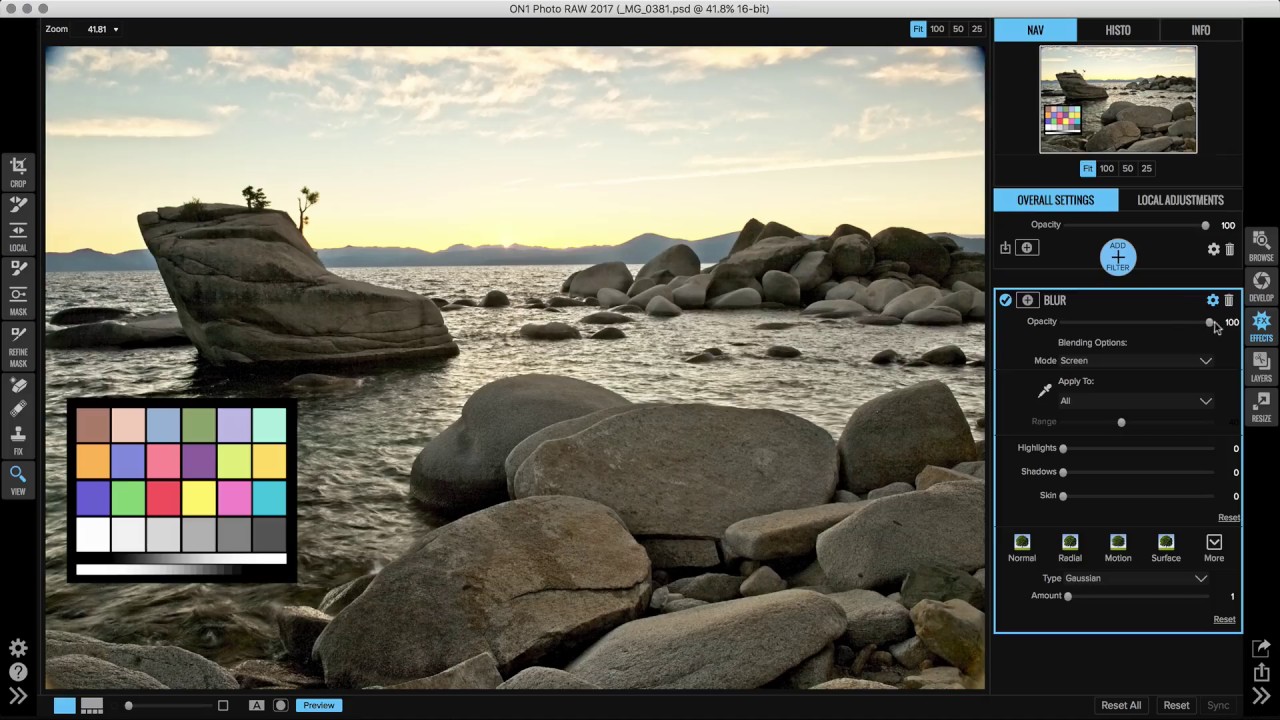This screenshot has height=720, width=1280.
Task: Switch to the NAV tab
Action: coord(1035,30)
